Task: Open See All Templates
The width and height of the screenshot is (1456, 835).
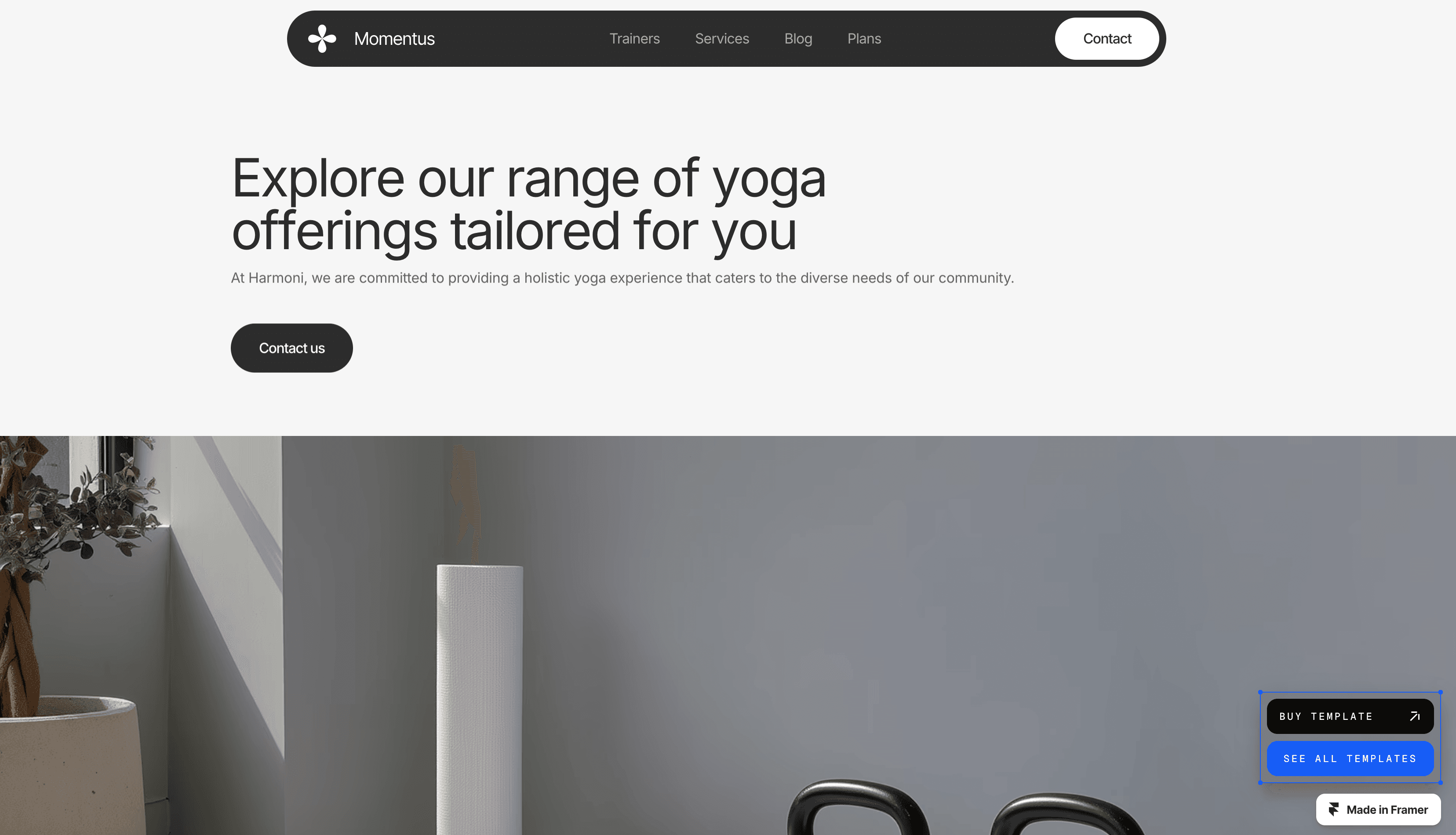Action: click(1350, 759)
